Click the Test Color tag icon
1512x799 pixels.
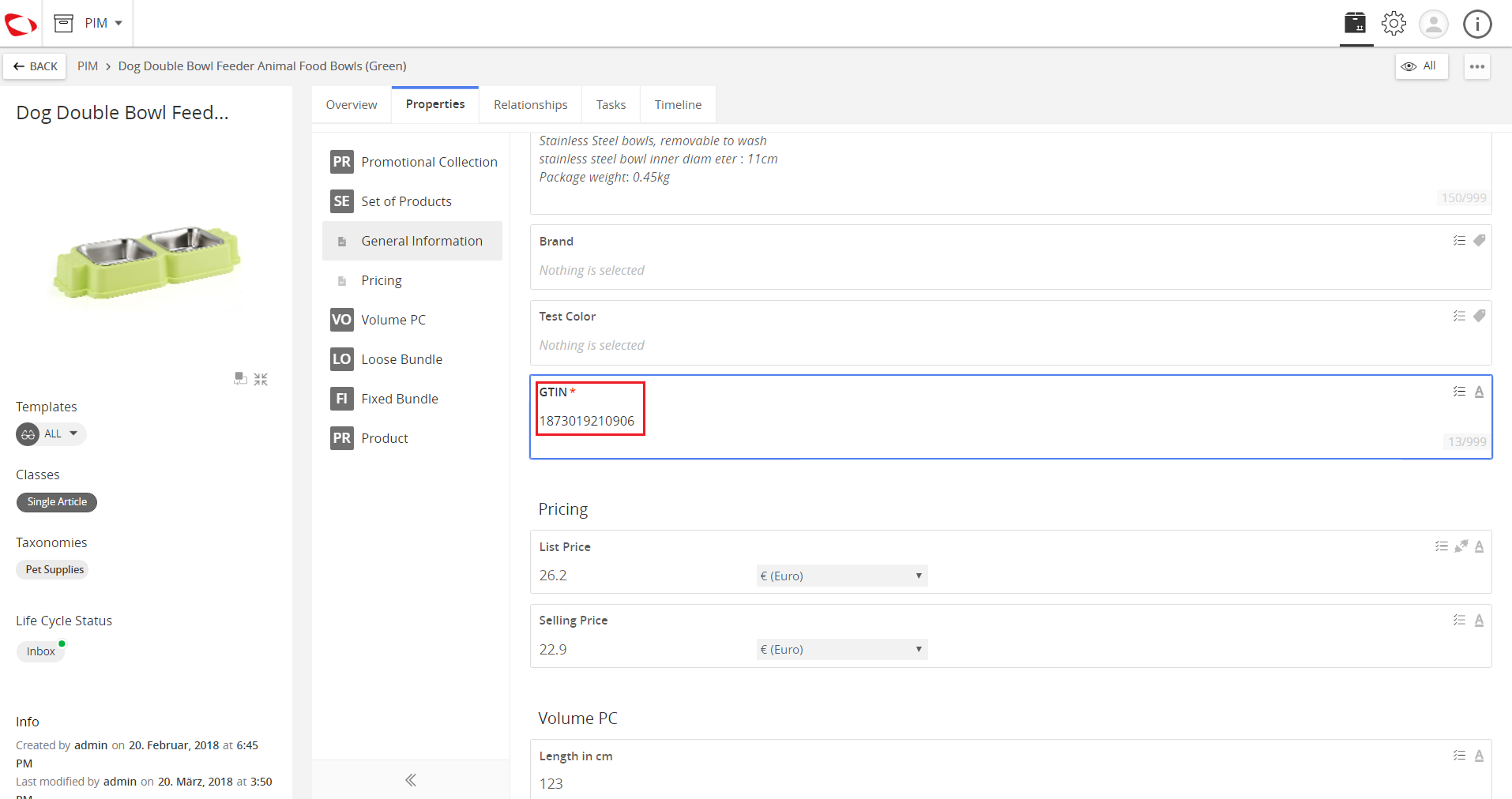click(1479, 316)
